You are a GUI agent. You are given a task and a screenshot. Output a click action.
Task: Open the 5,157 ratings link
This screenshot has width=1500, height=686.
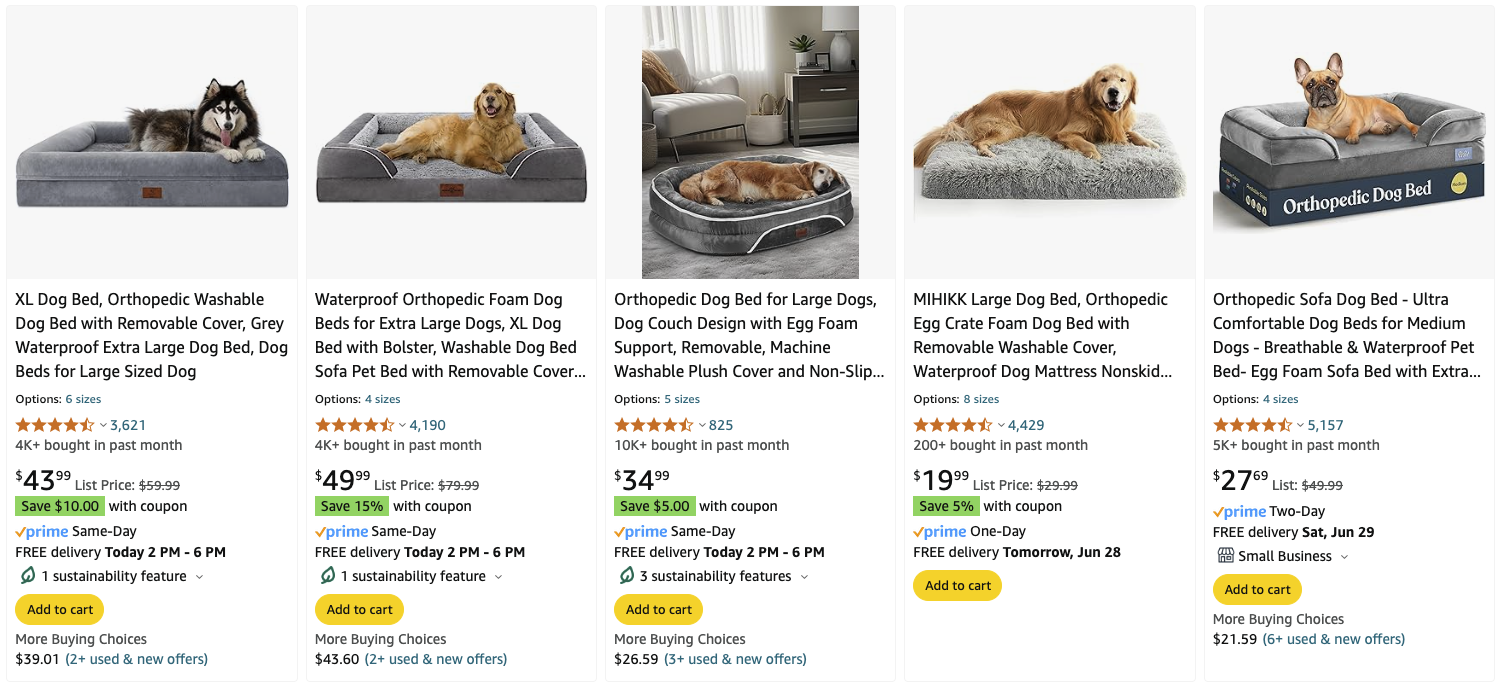click(1325, 425)
